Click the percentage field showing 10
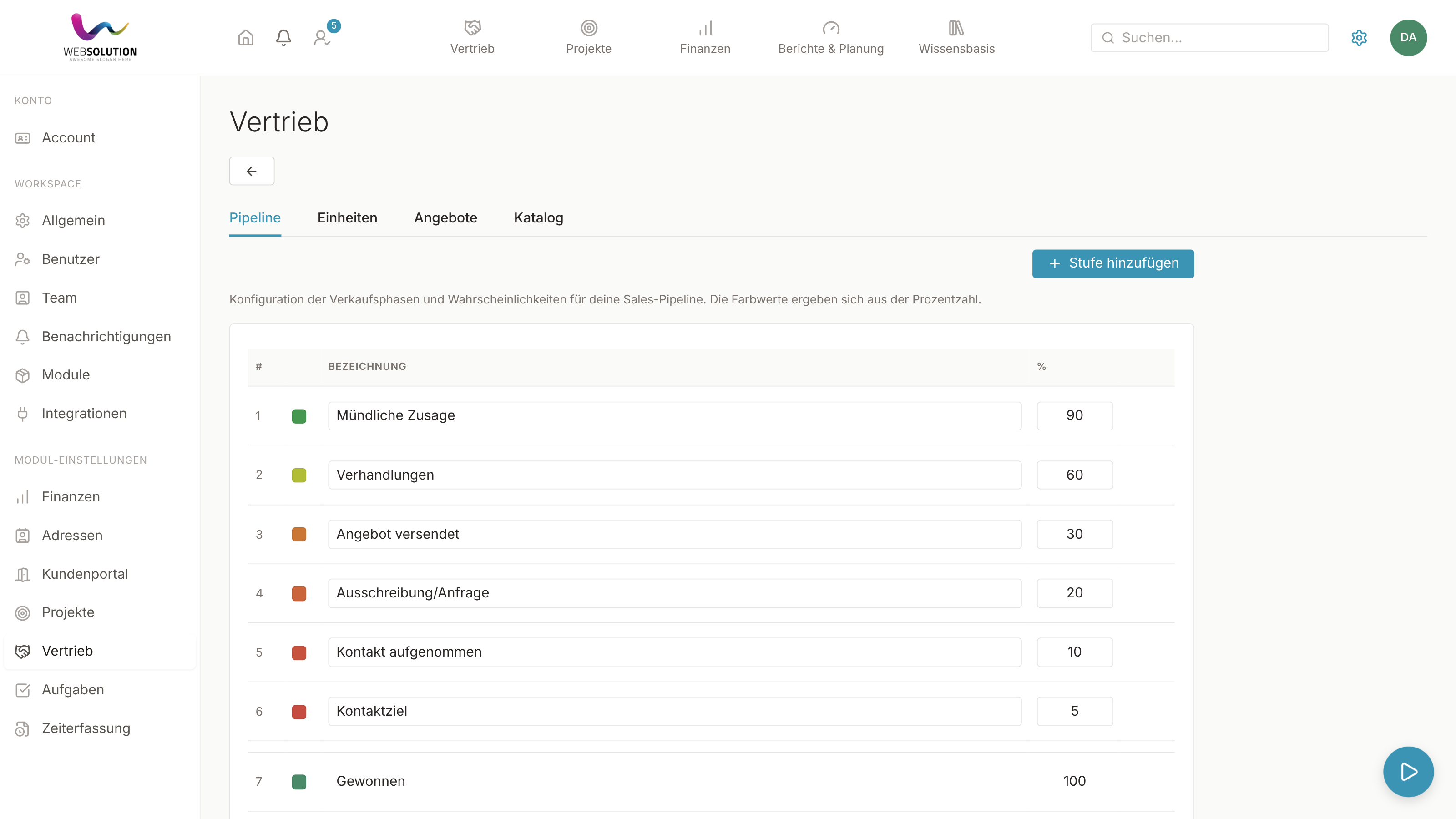The image size is (1456, 819). click(1074, 652)
